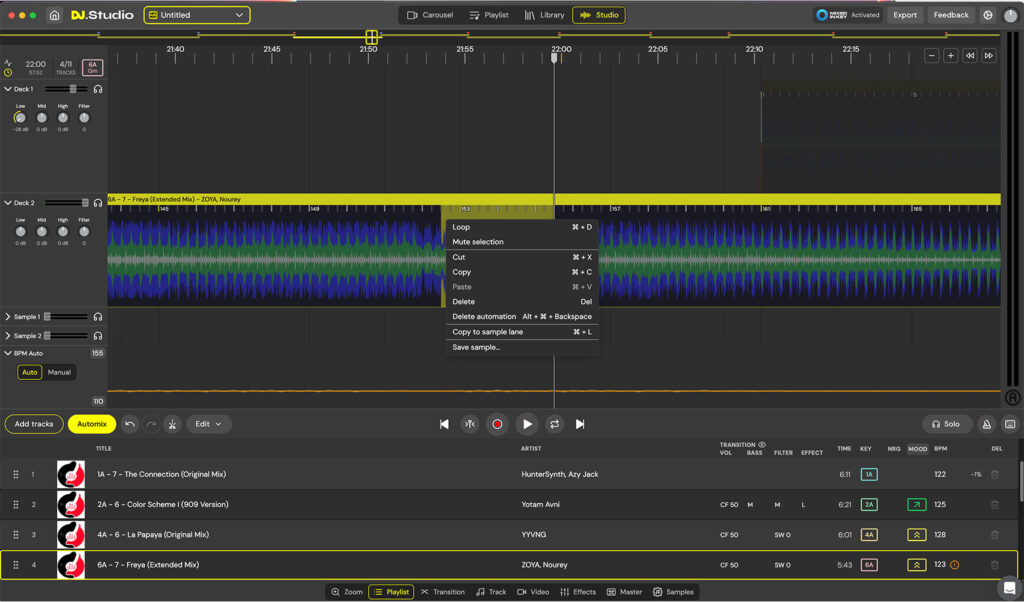Click the BPM warning icon on Freya row
The width and height of the screenshot is (1024, 602).
[x=955, y=565]
